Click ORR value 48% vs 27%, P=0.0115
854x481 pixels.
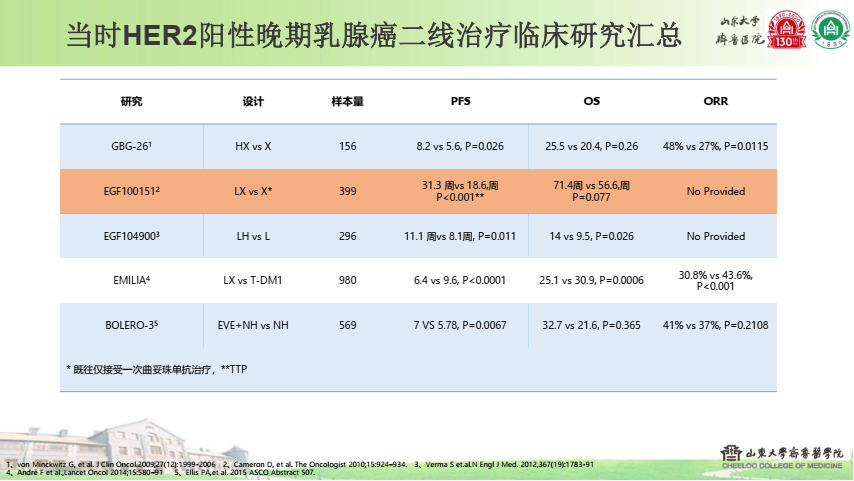[715, 146]
